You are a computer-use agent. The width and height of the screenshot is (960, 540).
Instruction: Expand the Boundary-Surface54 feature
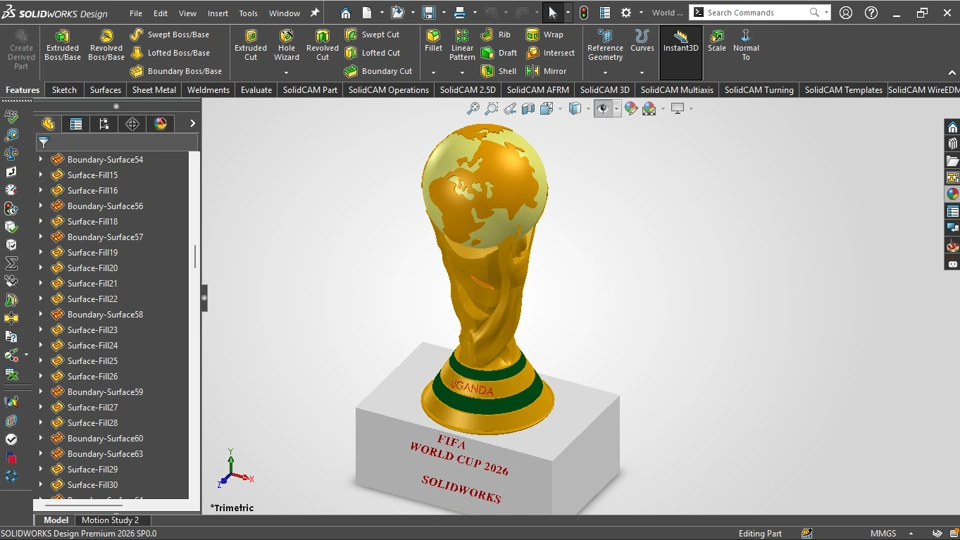tap(41, 159)
